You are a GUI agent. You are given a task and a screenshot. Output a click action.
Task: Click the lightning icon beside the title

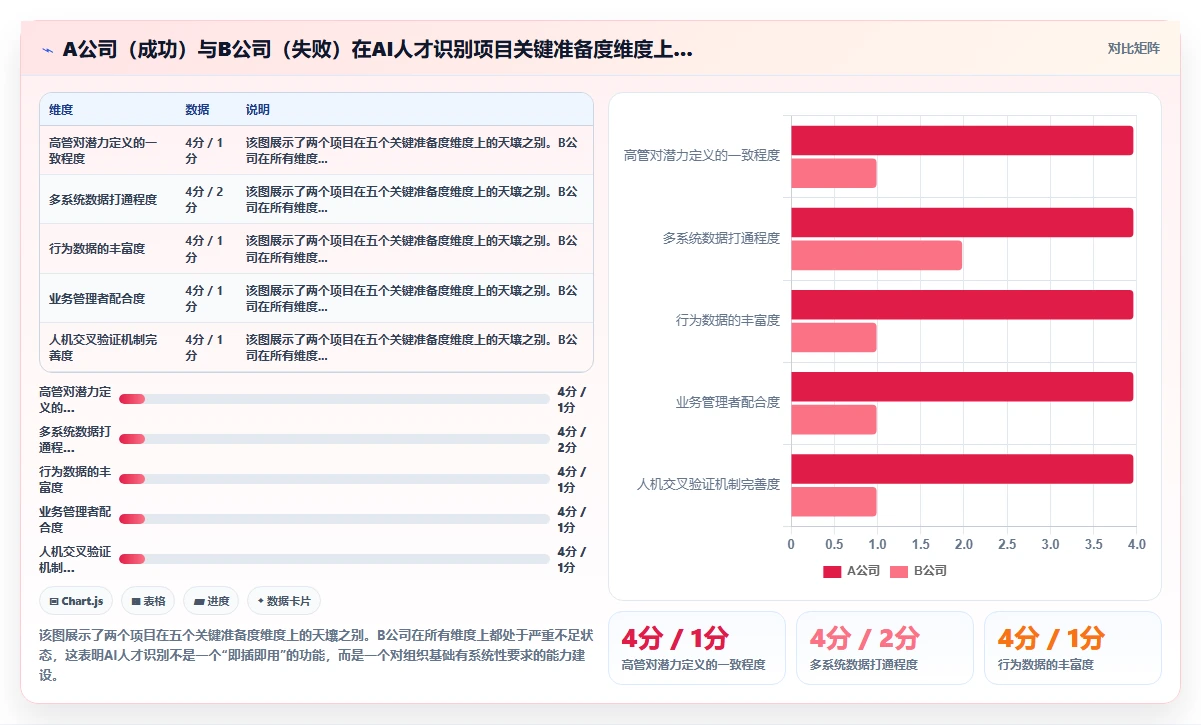47,49
